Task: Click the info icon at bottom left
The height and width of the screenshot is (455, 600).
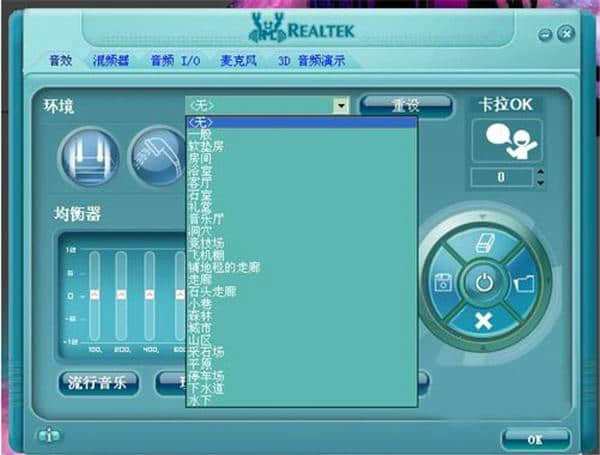Action: click(x=47, y=436)
